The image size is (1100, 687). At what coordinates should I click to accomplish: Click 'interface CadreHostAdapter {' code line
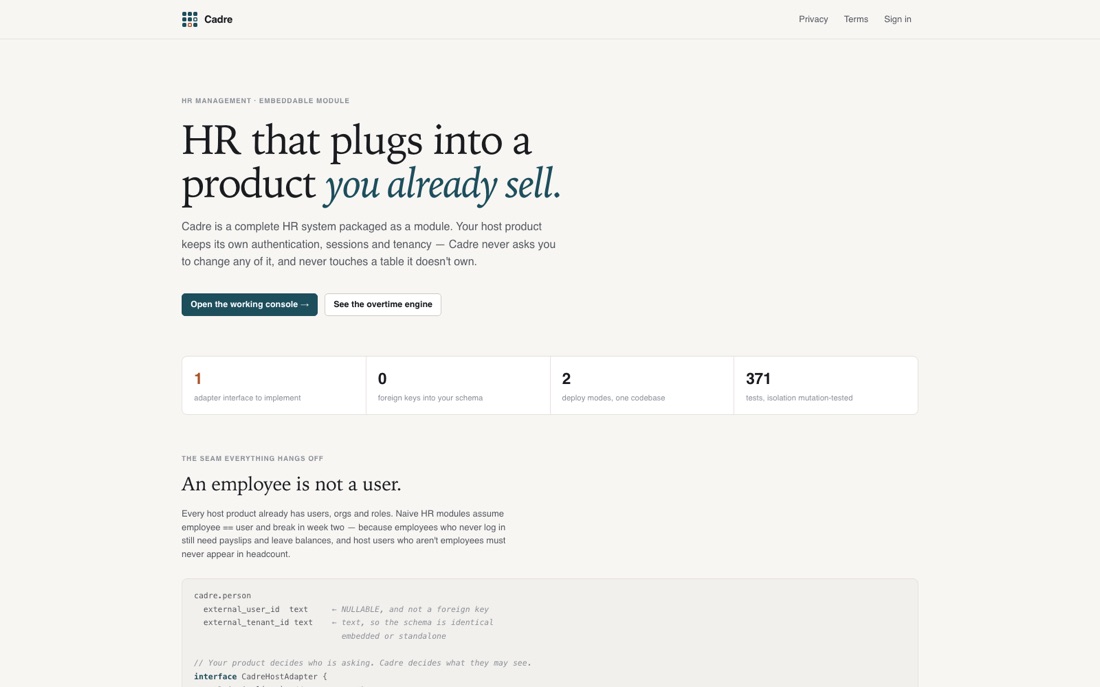tap(260, 676)
